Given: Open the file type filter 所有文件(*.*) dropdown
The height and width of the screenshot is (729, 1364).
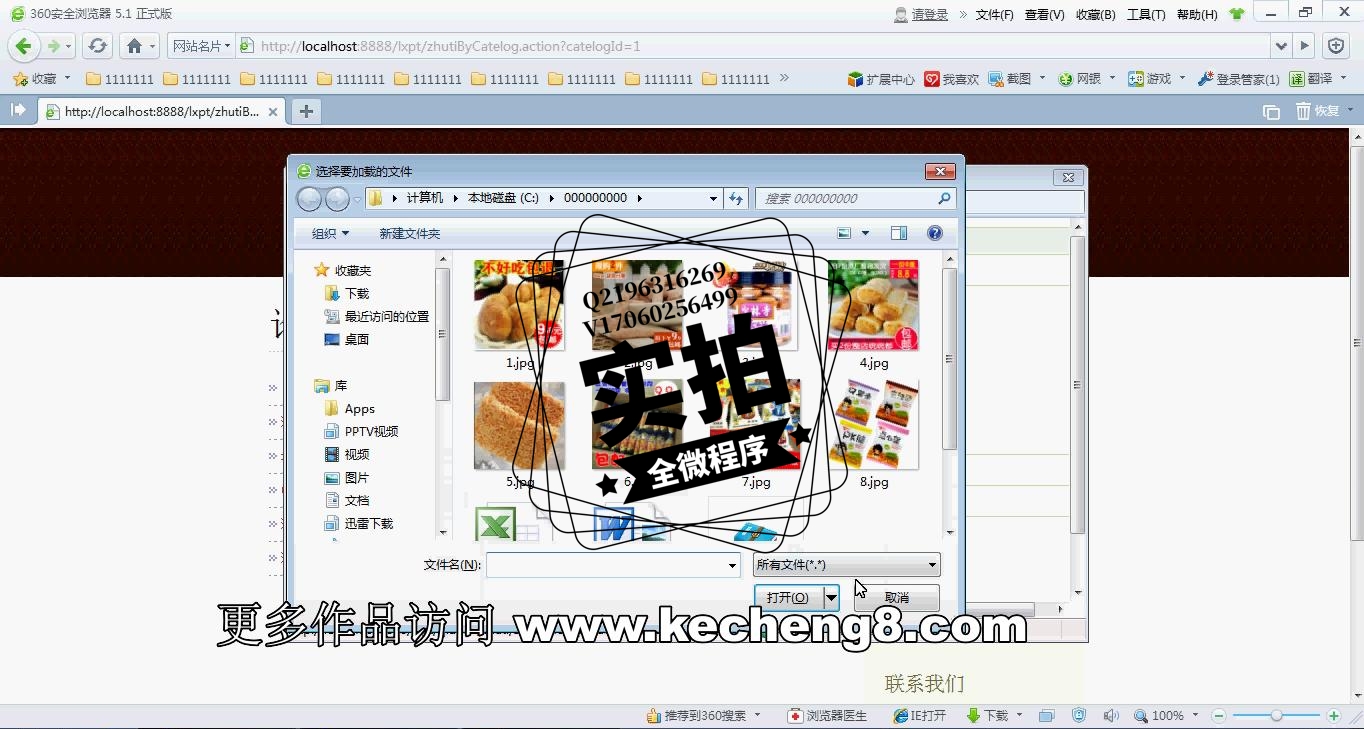Looking at the screenshot, I should (846, 565).
